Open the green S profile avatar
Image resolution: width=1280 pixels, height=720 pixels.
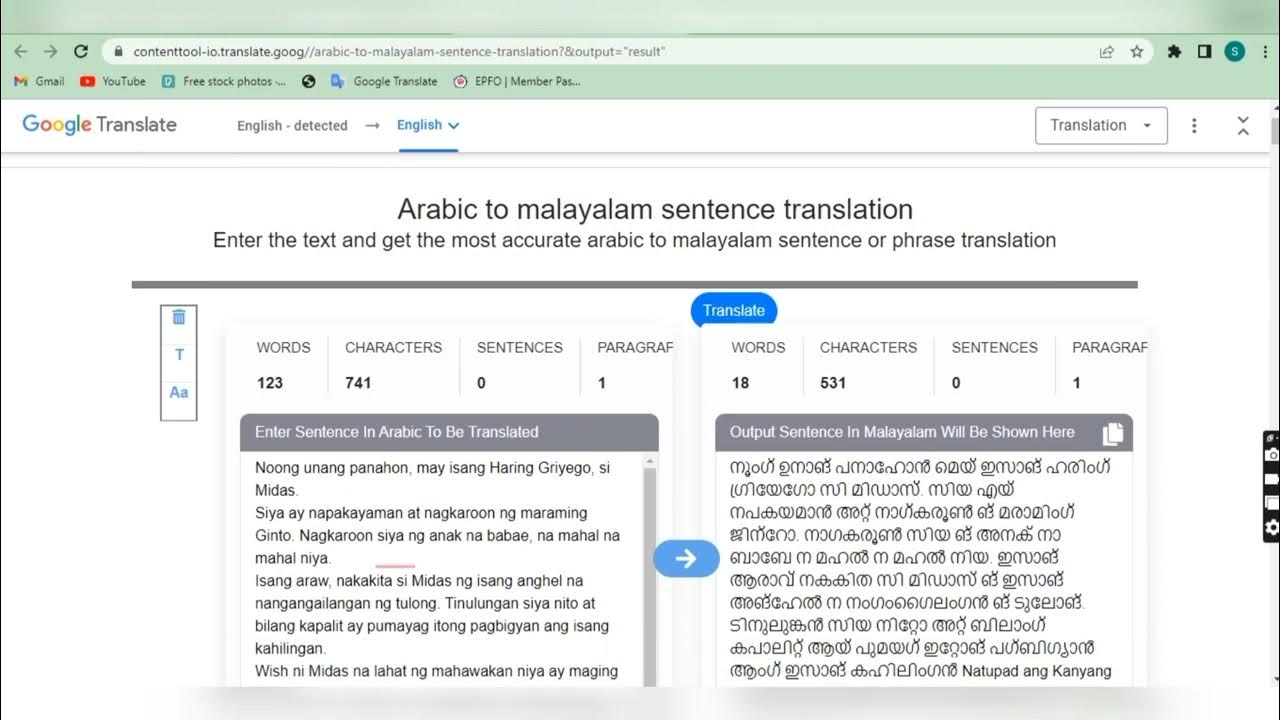click(1234, 51)
